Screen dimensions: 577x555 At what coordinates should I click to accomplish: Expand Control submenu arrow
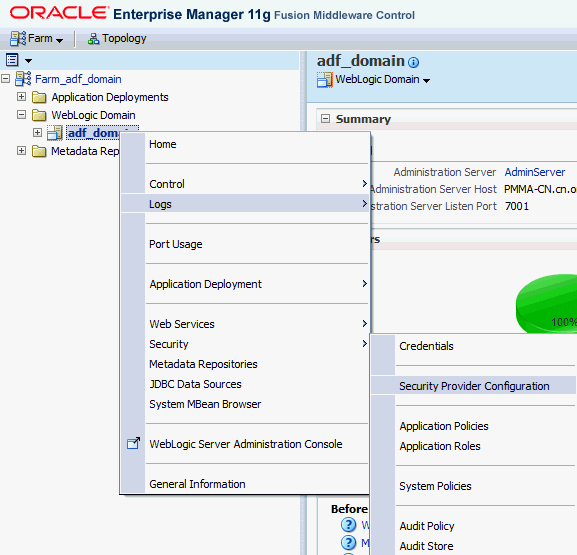coord(364,183)
